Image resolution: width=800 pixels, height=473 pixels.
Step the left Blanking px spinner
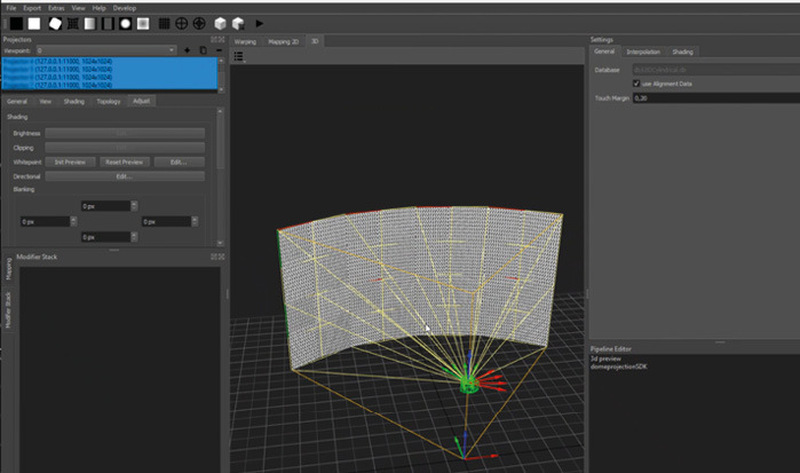71,221
